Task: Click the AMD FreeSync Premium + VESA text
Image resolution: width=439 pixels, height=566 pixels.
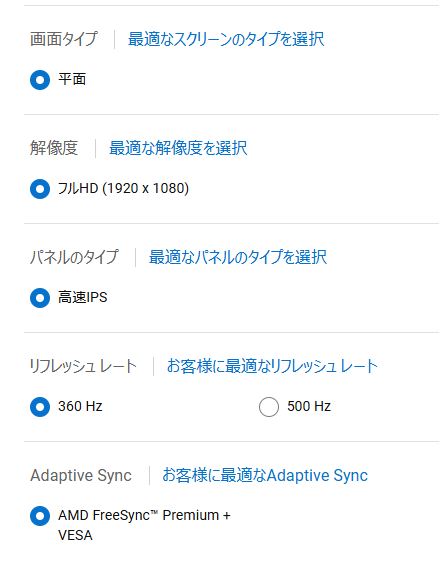Action: tap(144, 525)
